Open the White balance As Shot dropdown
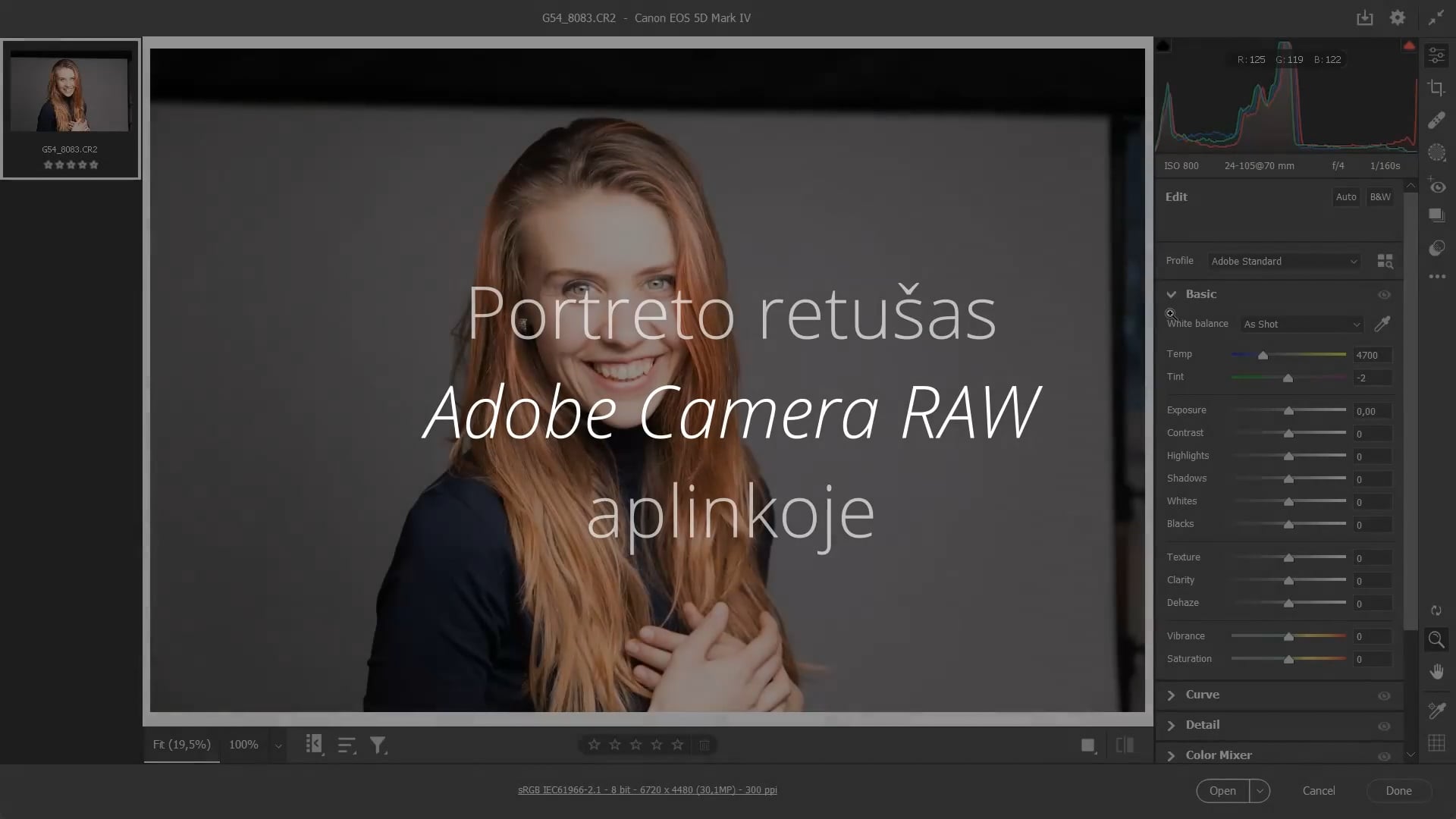The height and width of the screenshot is (819, 1456). [x=1301, y=324]
